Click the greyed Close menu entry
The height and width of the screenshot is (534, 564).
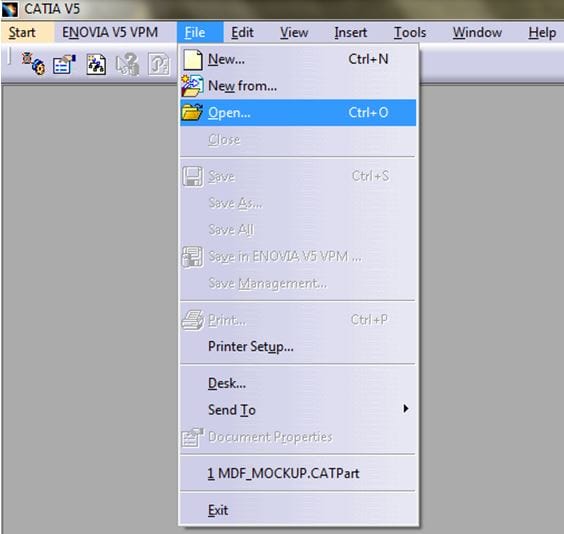point(298,140)
